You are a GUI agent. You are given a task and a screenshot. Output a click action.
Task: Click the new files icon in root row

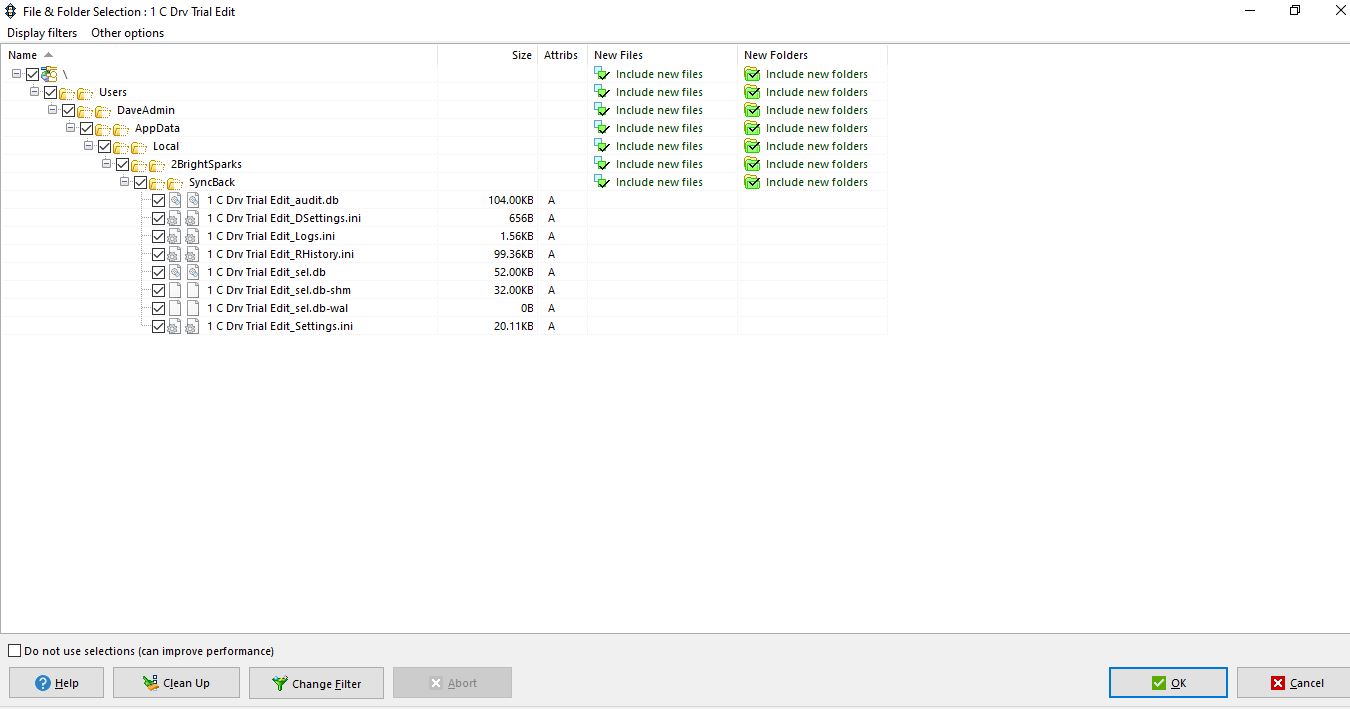602,74
